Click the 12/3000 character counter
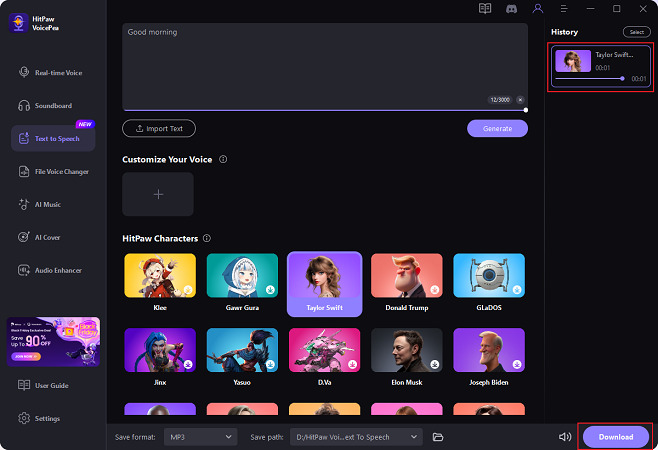The image size is (658, 450). coord(500,99)
